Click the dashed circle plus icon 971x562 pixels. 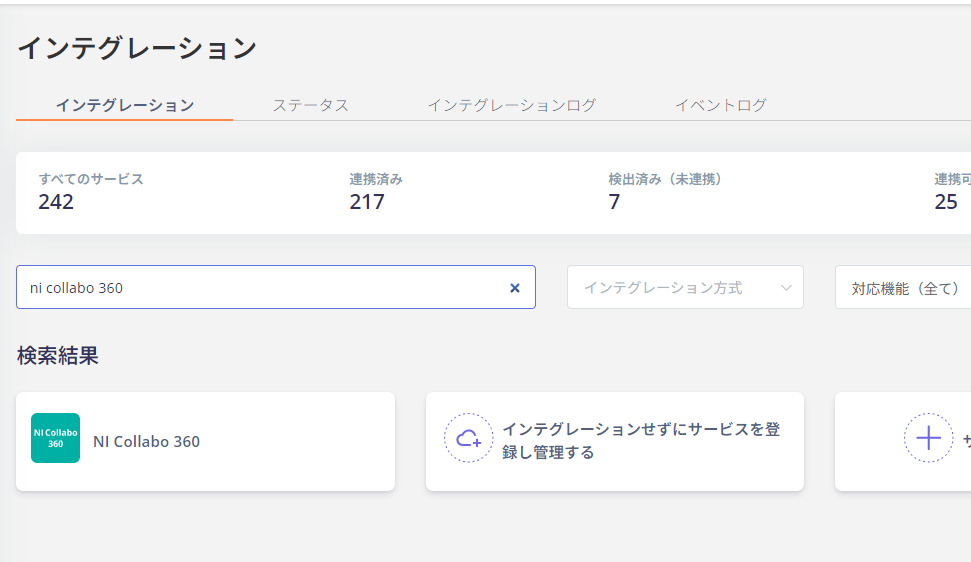coord(928,438)
